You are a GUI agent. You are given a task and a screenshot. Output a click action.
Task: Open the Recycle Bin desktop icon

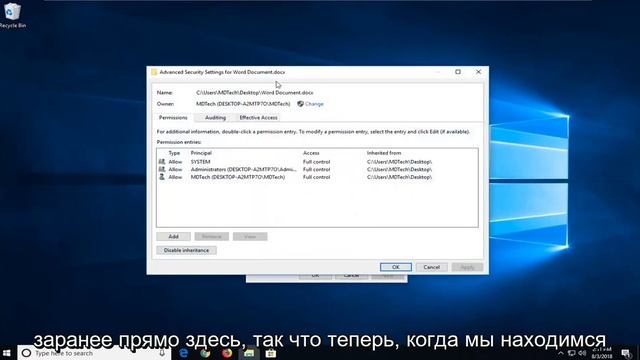12,16
